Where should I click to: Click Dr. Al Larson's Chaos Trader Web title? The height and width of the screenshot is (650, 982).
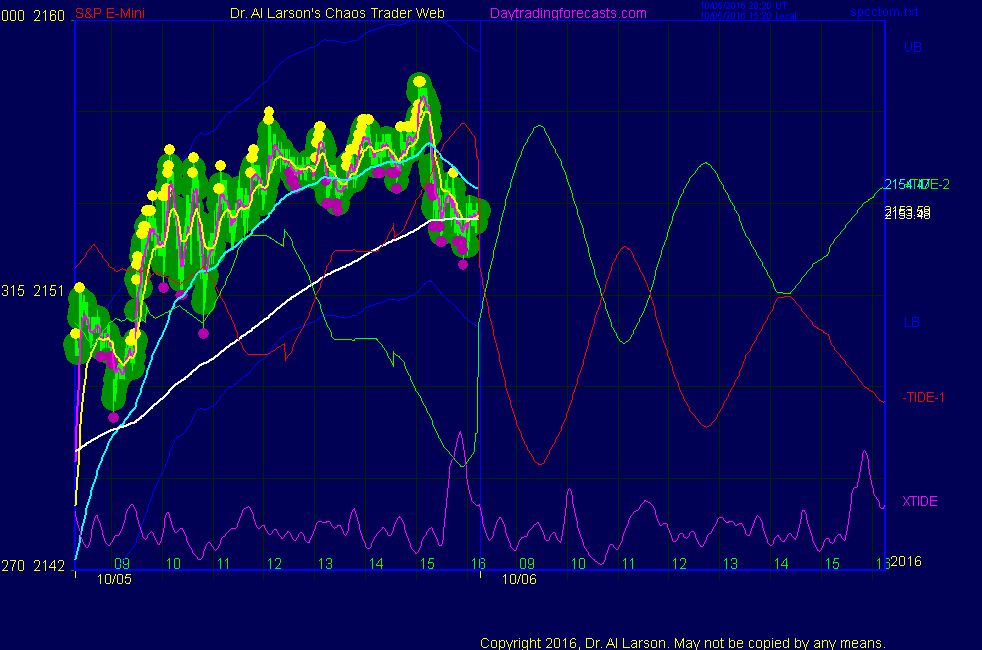[x=337, y=13]
